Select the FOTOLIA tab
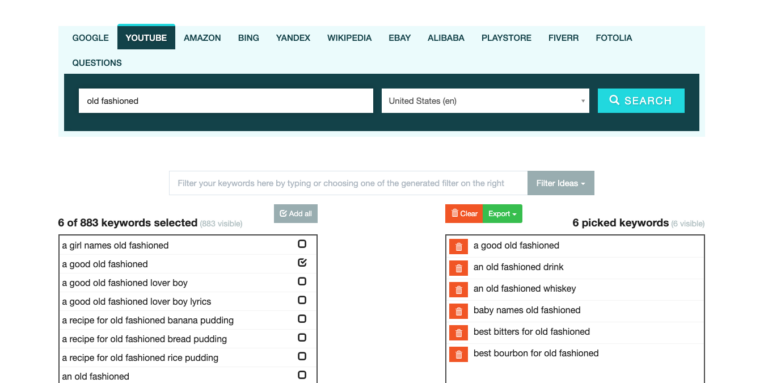This screenshot has width=768, height=383. click(614, 38)
